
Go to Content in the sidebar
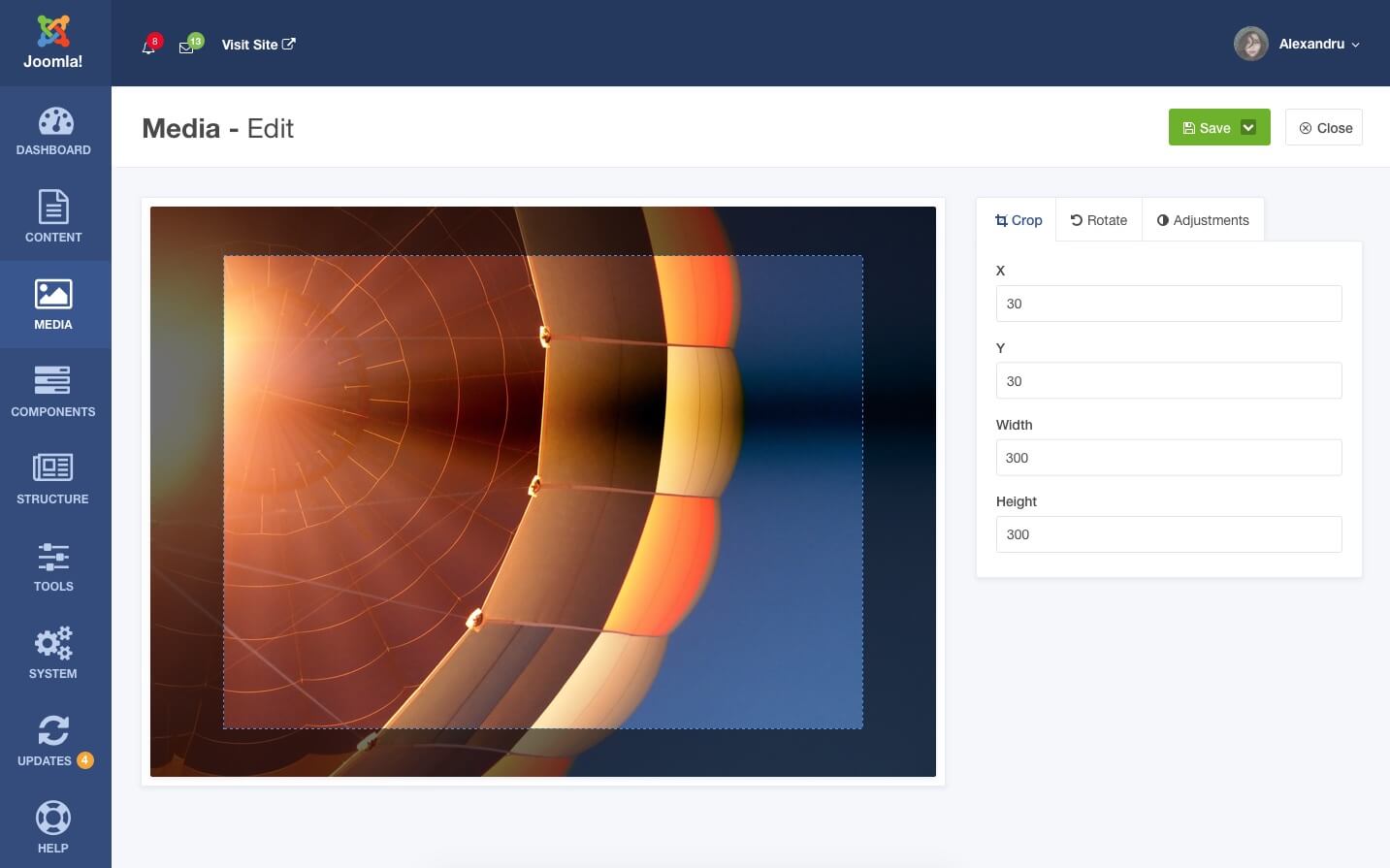[53, 209]
